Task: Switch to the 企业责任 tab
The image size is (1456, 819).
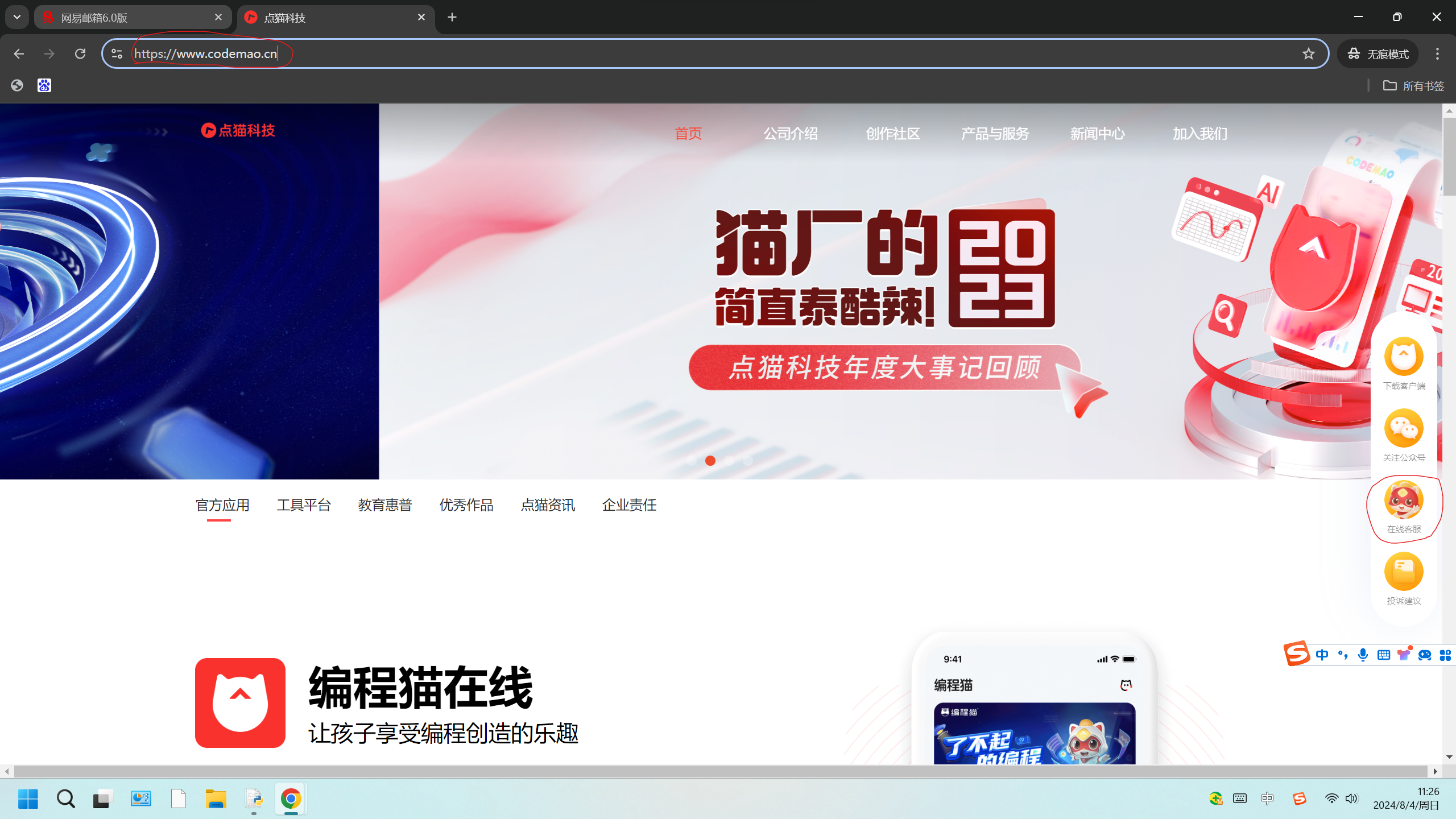Action: (x=629, y=505)
